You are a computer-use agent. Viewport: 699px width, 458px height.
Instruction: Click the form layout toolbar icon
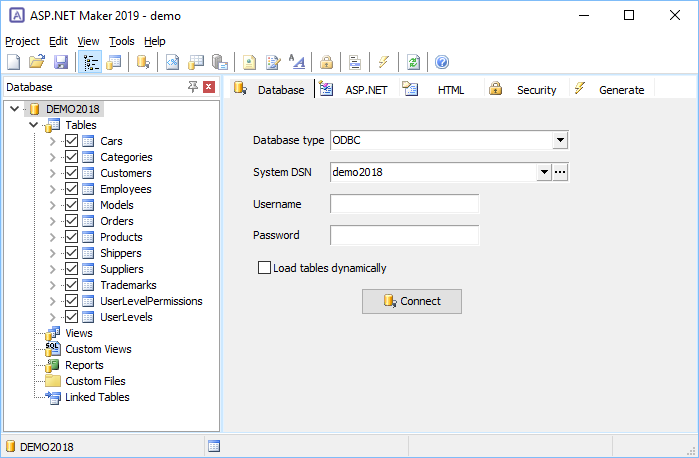point(355,62)
